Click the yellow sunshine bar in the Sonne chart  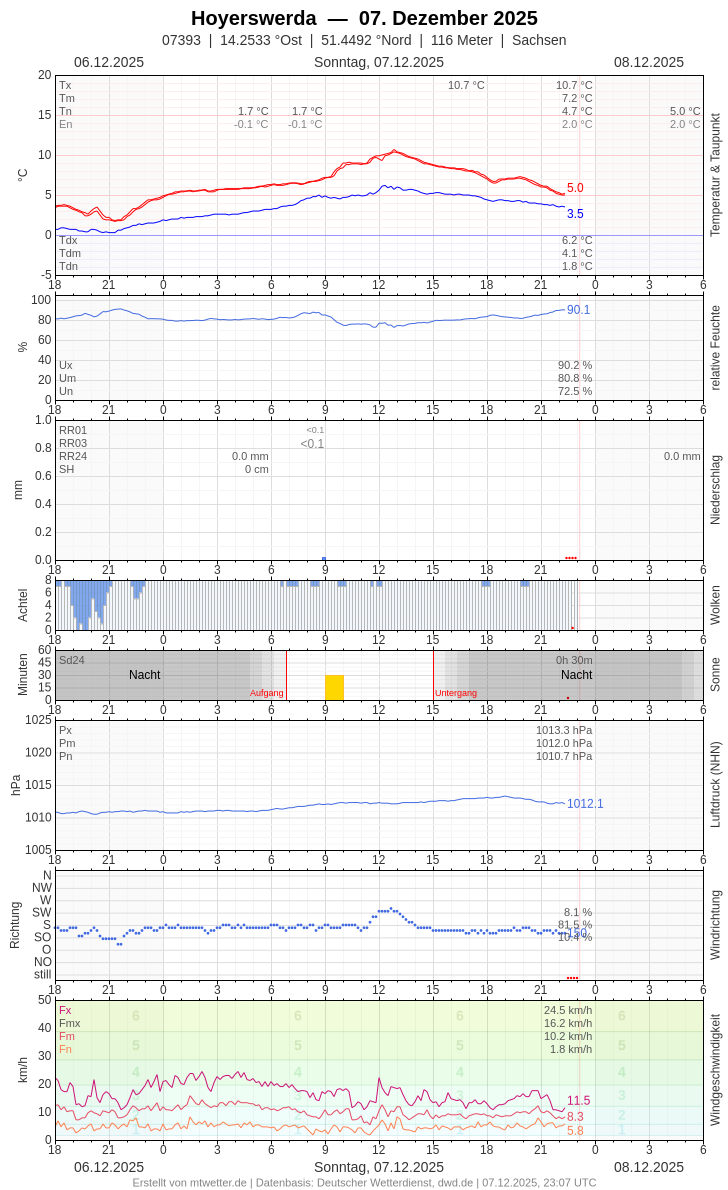pos(334,688)
